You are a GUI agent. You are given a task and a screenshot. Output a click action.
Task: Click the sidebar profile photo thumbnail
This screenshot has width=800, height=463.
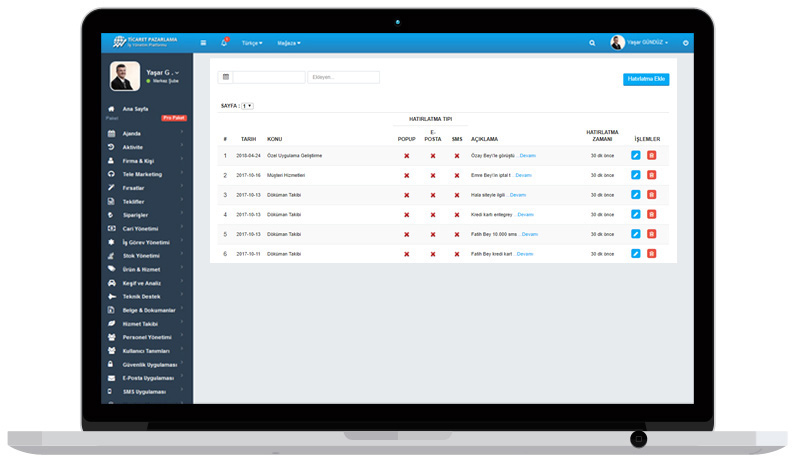[124, 76]
